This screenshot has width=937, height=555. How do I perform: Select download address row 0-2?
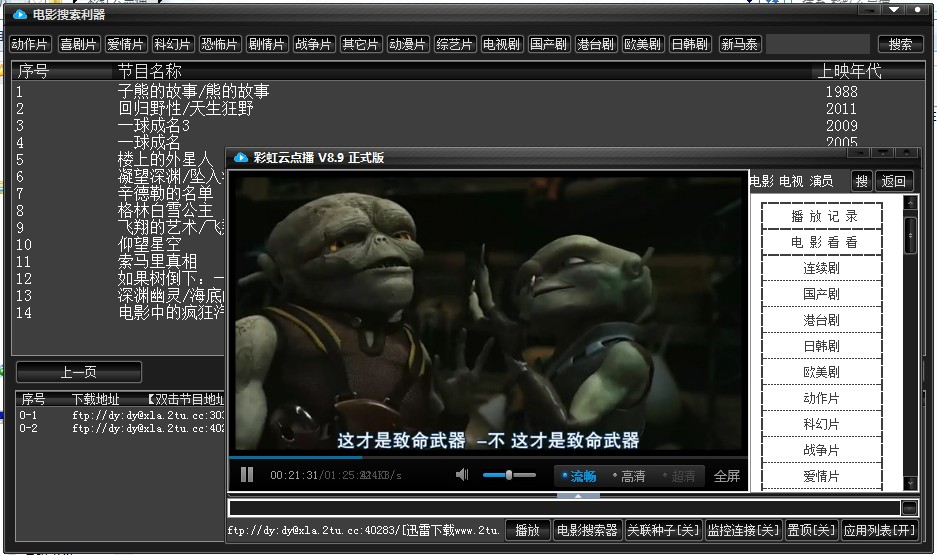pyautogui.click(x=120, y=428)
